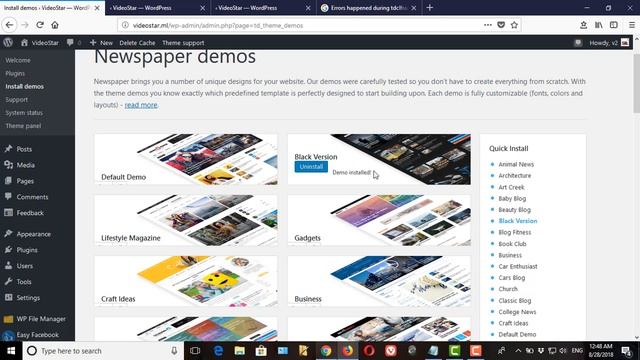Screen dimensions: 640x360
Task: Open the Firefox library icon
Action: coord(598,25)
